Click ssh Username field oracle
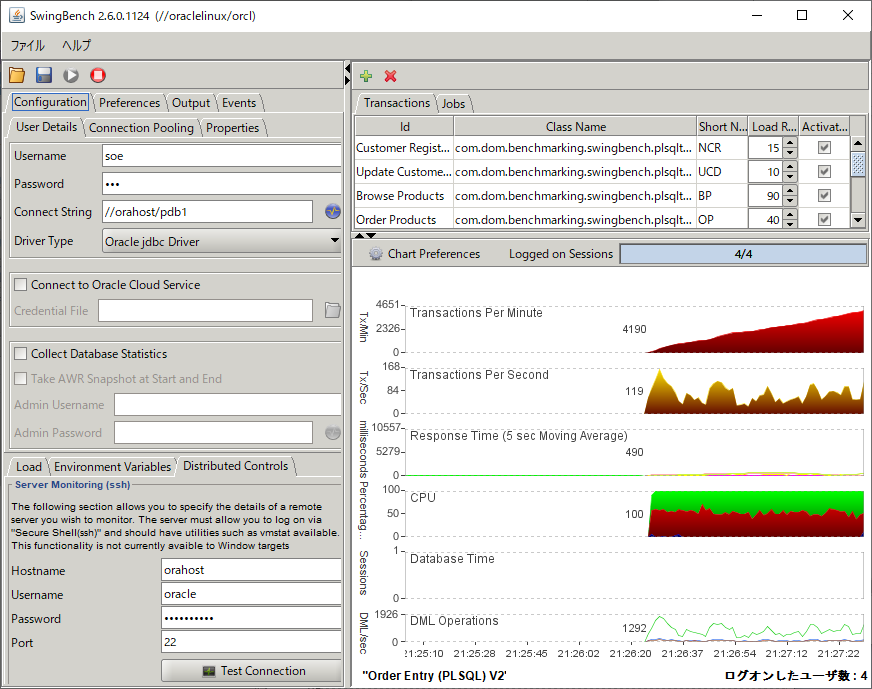This screenshot has height=689, width=872. click(x=251, y=594)
